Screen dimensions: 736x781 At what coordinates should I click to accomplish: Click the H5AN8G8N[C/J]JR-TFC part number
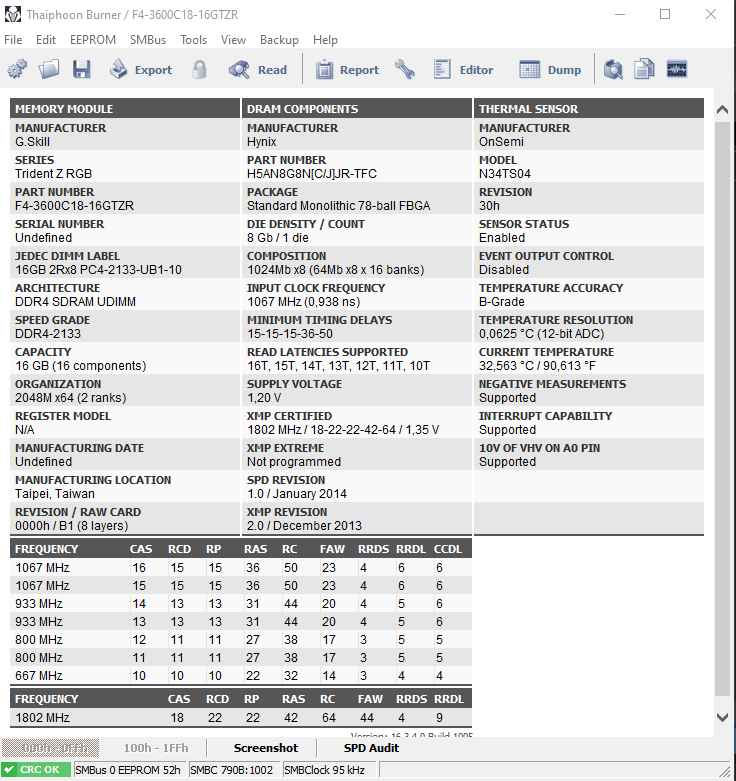312,174
